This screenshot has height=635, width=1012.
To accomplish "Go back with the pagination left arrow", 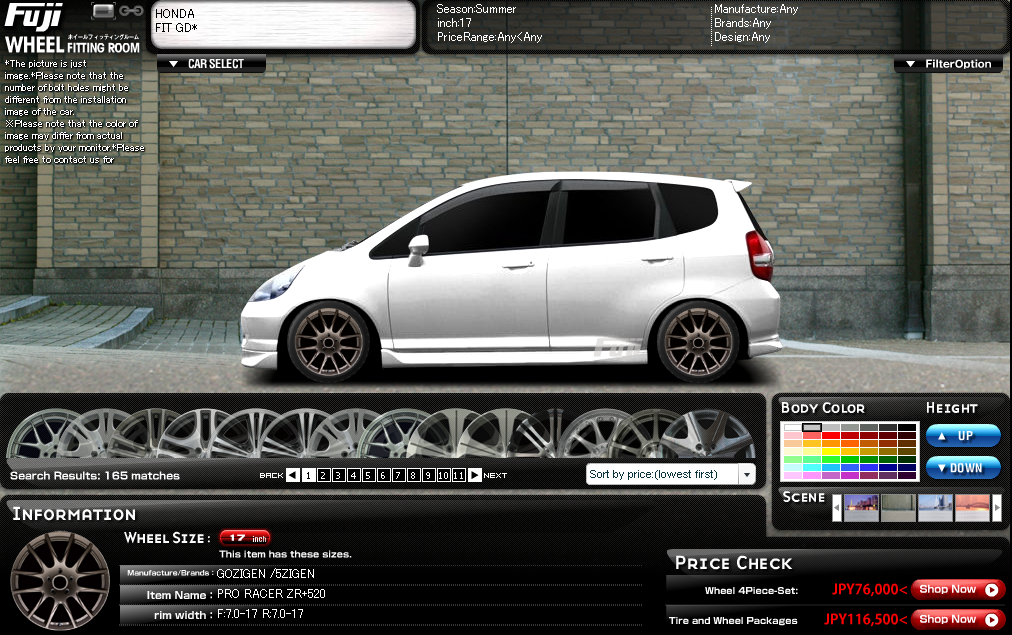I will (x=292, y=475).
